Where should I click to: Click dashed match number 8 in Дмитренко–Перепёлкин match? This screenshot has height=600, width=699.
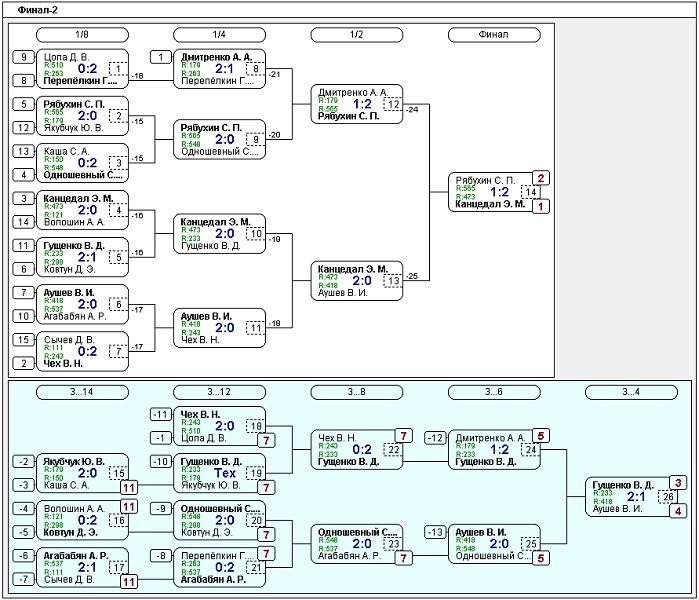(x=256, y=69)
